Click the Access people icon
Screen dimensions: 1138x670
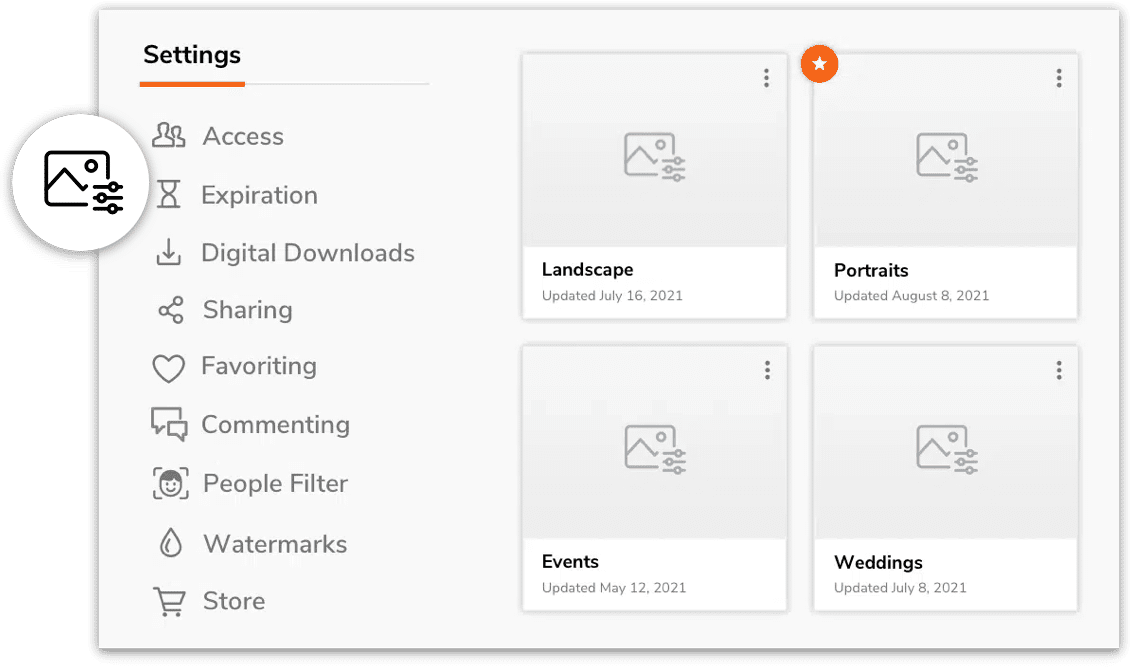tap(169, 136)
